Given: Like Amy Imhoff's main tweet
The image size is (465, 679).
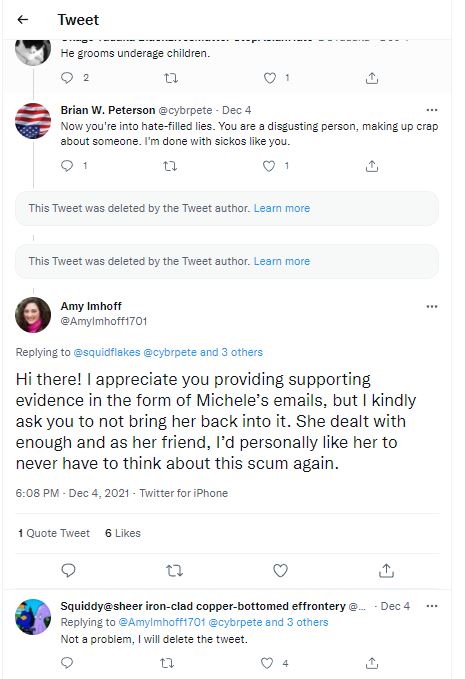Looking at the screenshot, I should pyautogui.click(x=281, y=570).
